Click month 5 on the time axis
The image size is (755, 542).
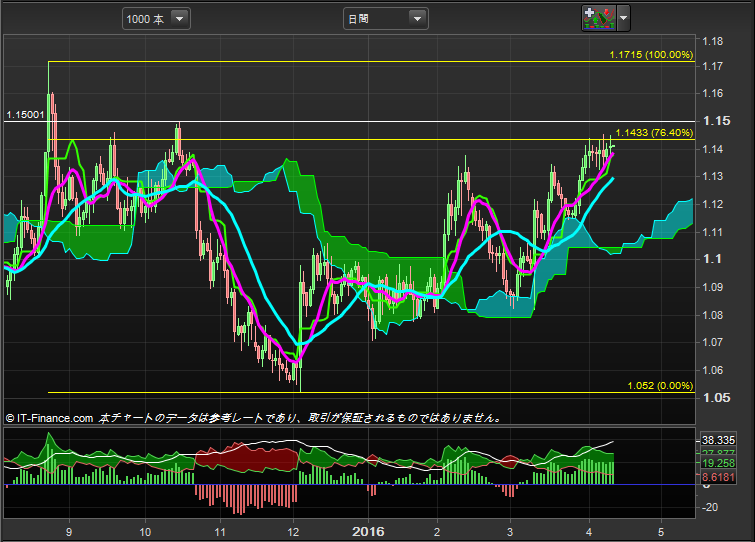pyautogui.click(x=661, y=532)
